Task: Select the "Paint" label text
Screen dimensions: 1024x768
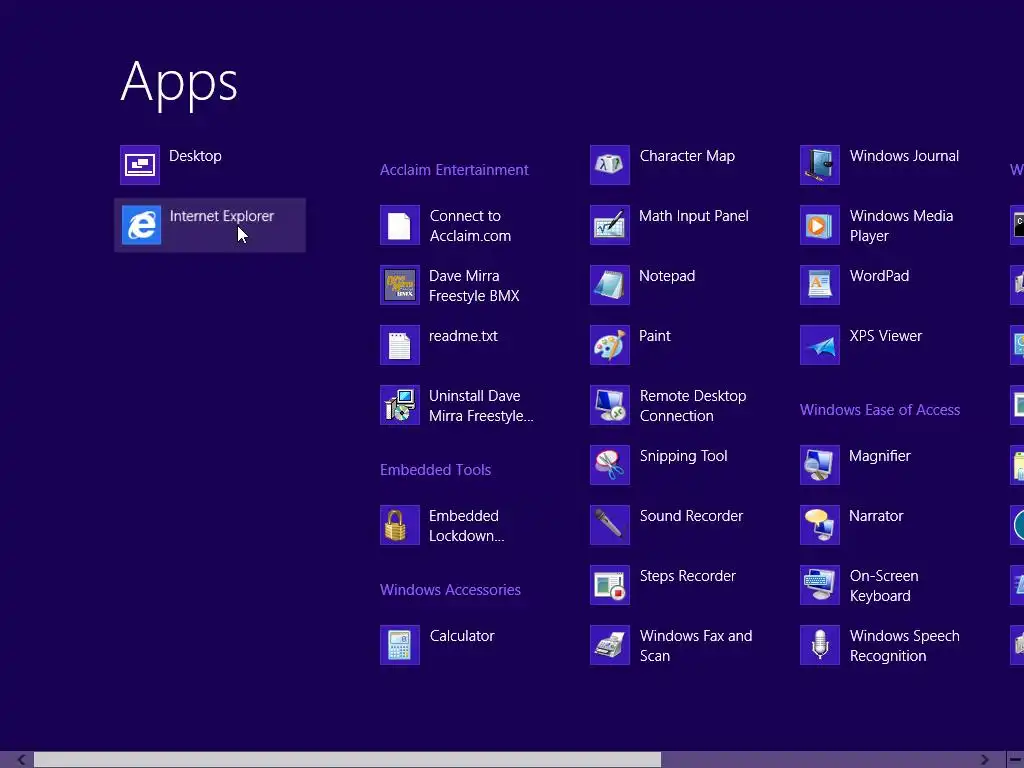Action: pyautogui.click(x=654, y=336)
